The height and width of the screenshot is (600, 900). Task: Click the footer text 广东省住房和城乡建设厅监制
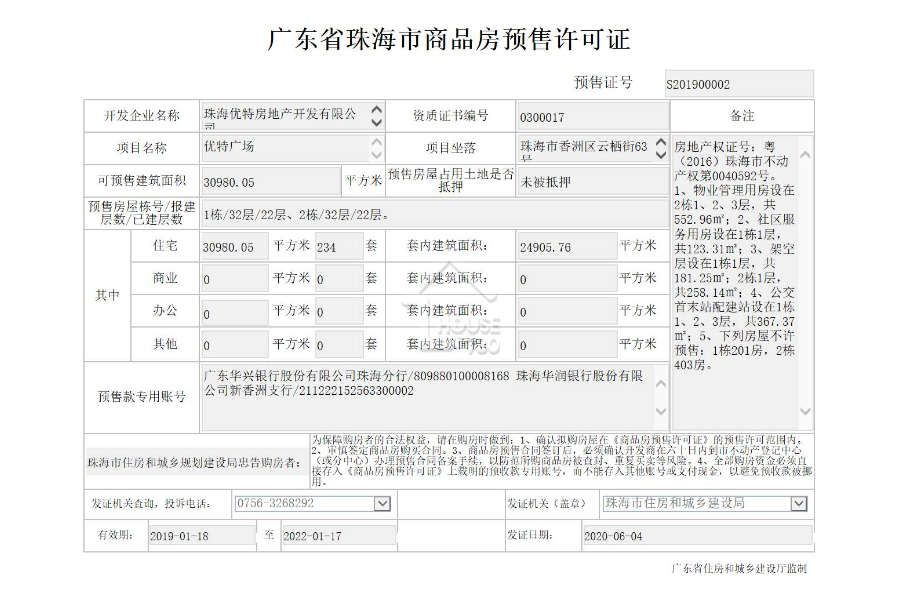(x=739, y=568)
